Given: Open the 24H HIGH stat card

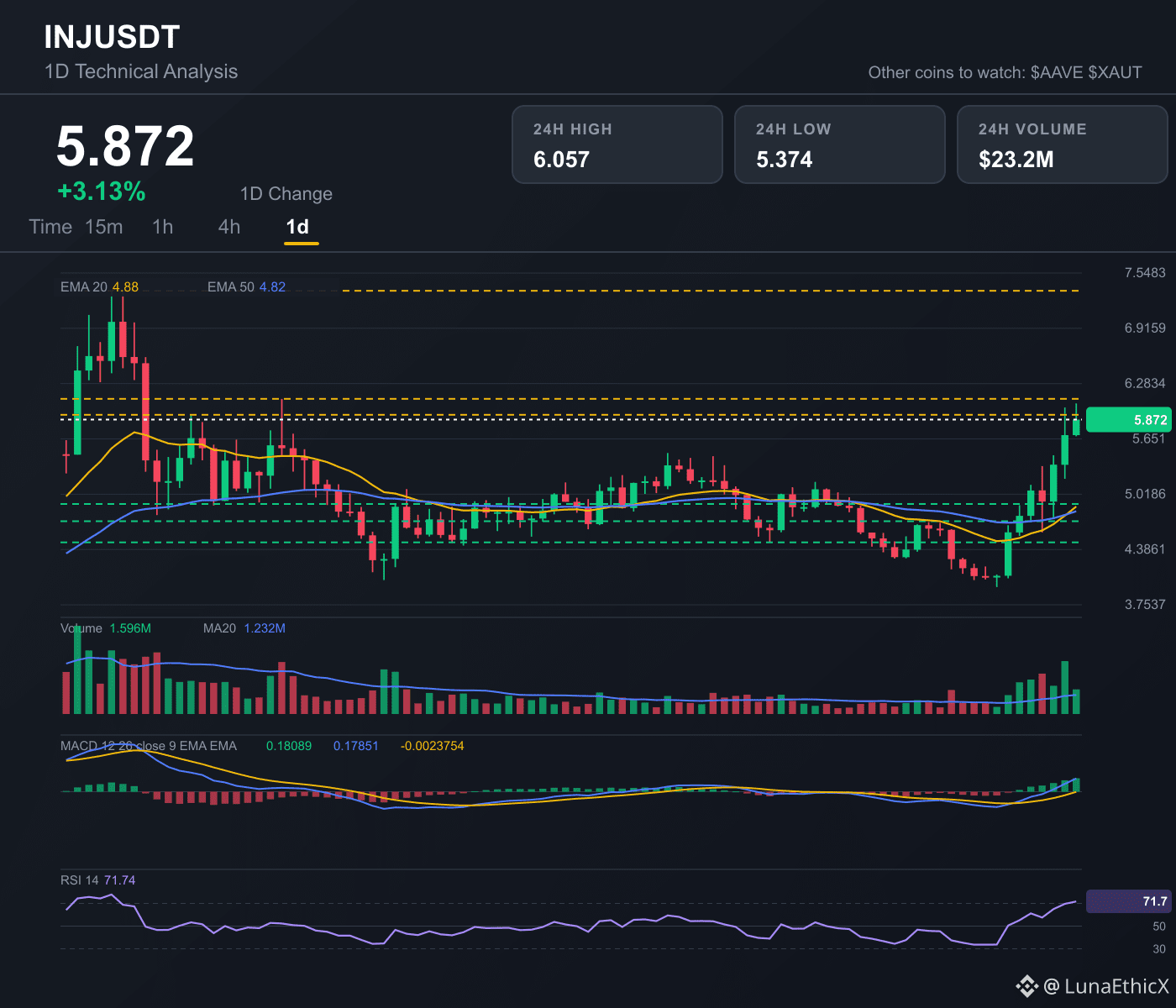Looking at the screenshot, I should point(617,144).
